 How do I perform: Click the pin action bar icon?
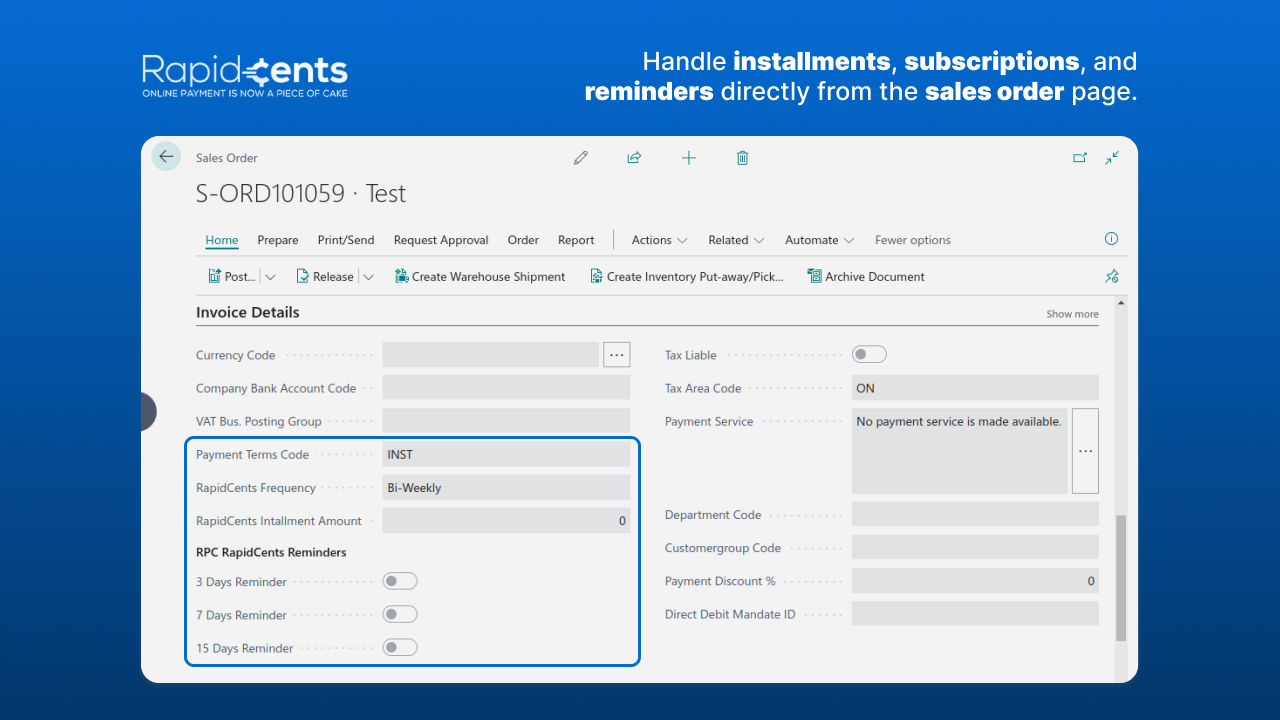point(1111,277)
